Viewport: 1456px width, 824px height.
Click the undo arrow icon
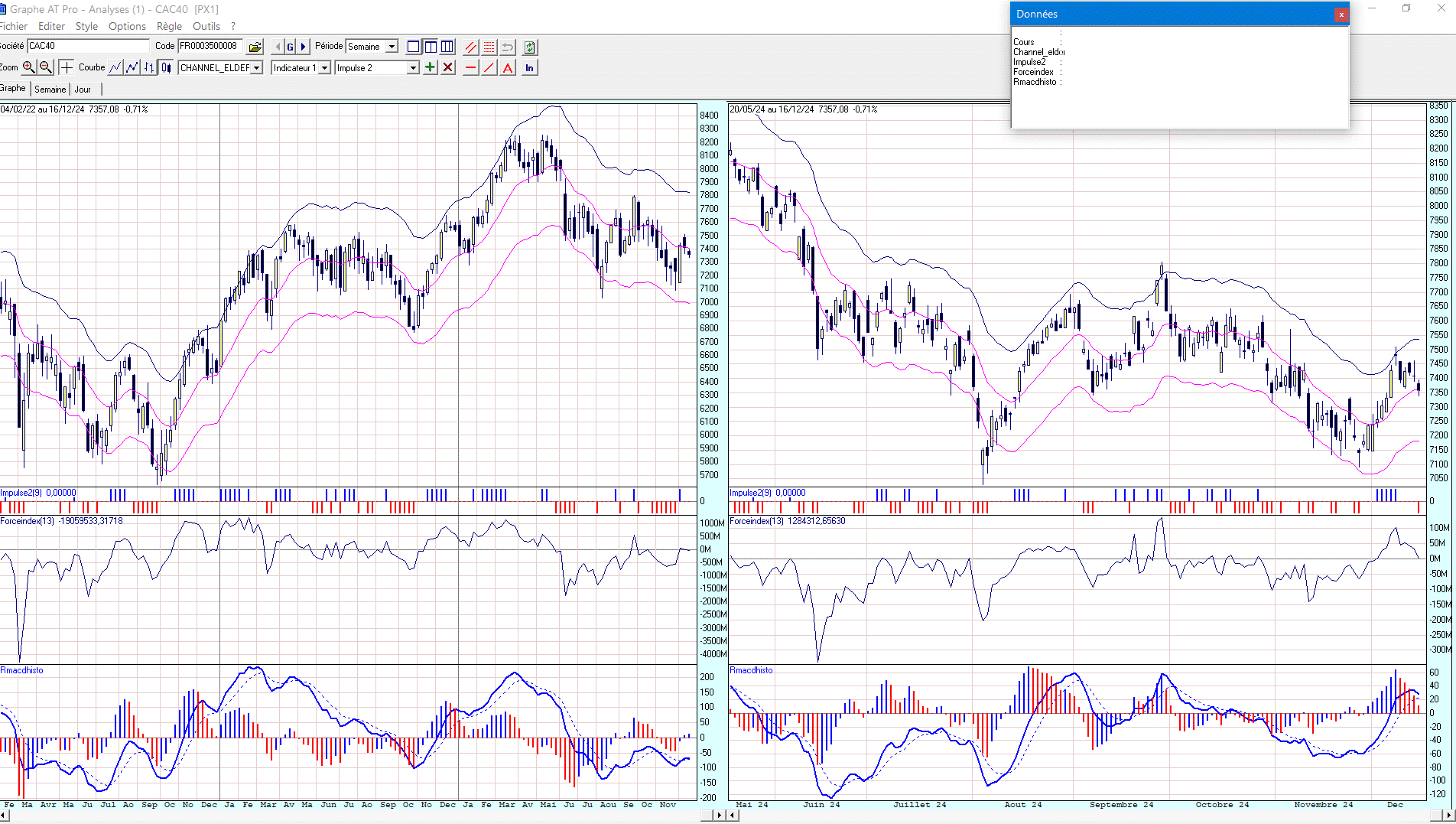[508, 47]
